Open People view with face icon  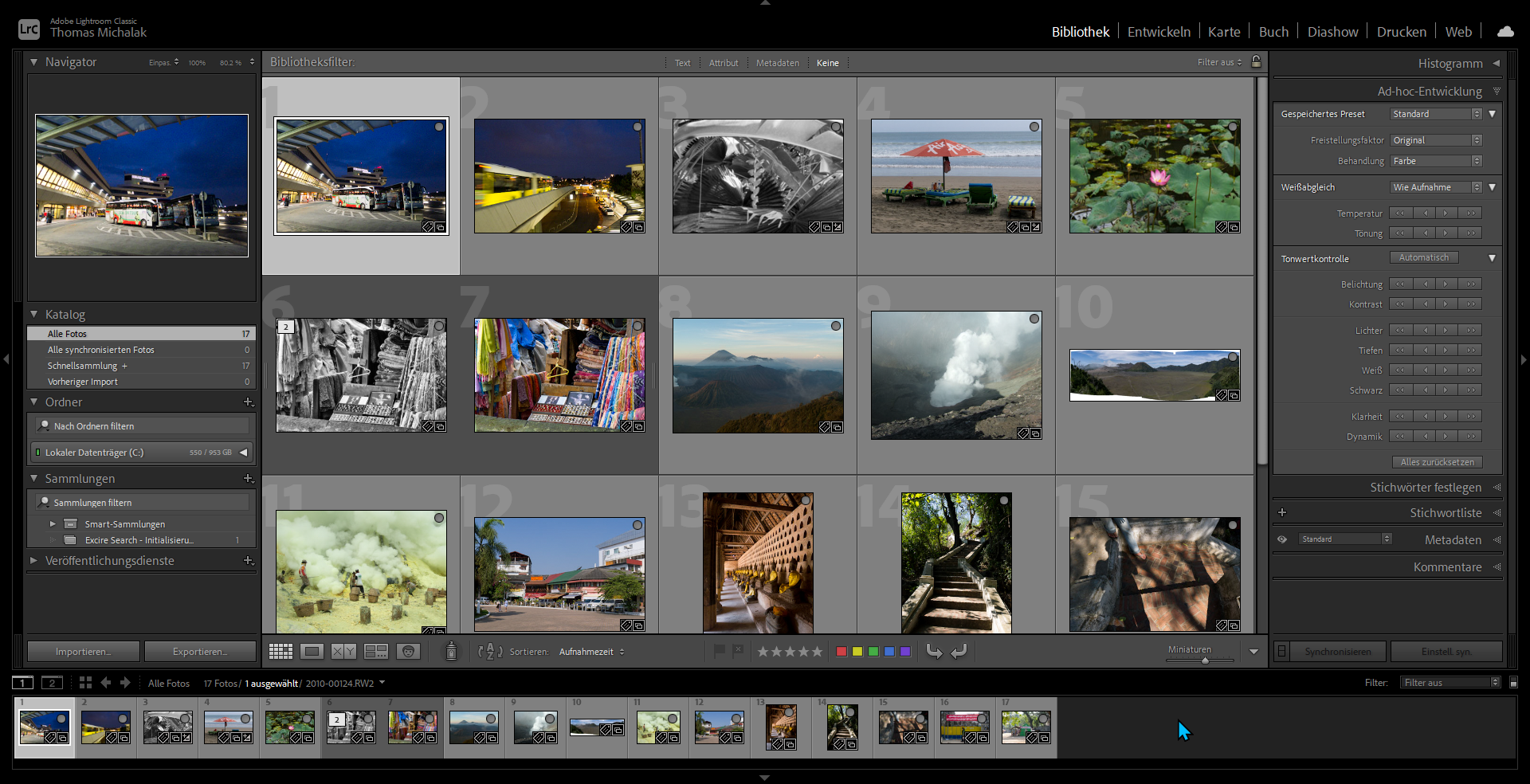tap(408, 652)
